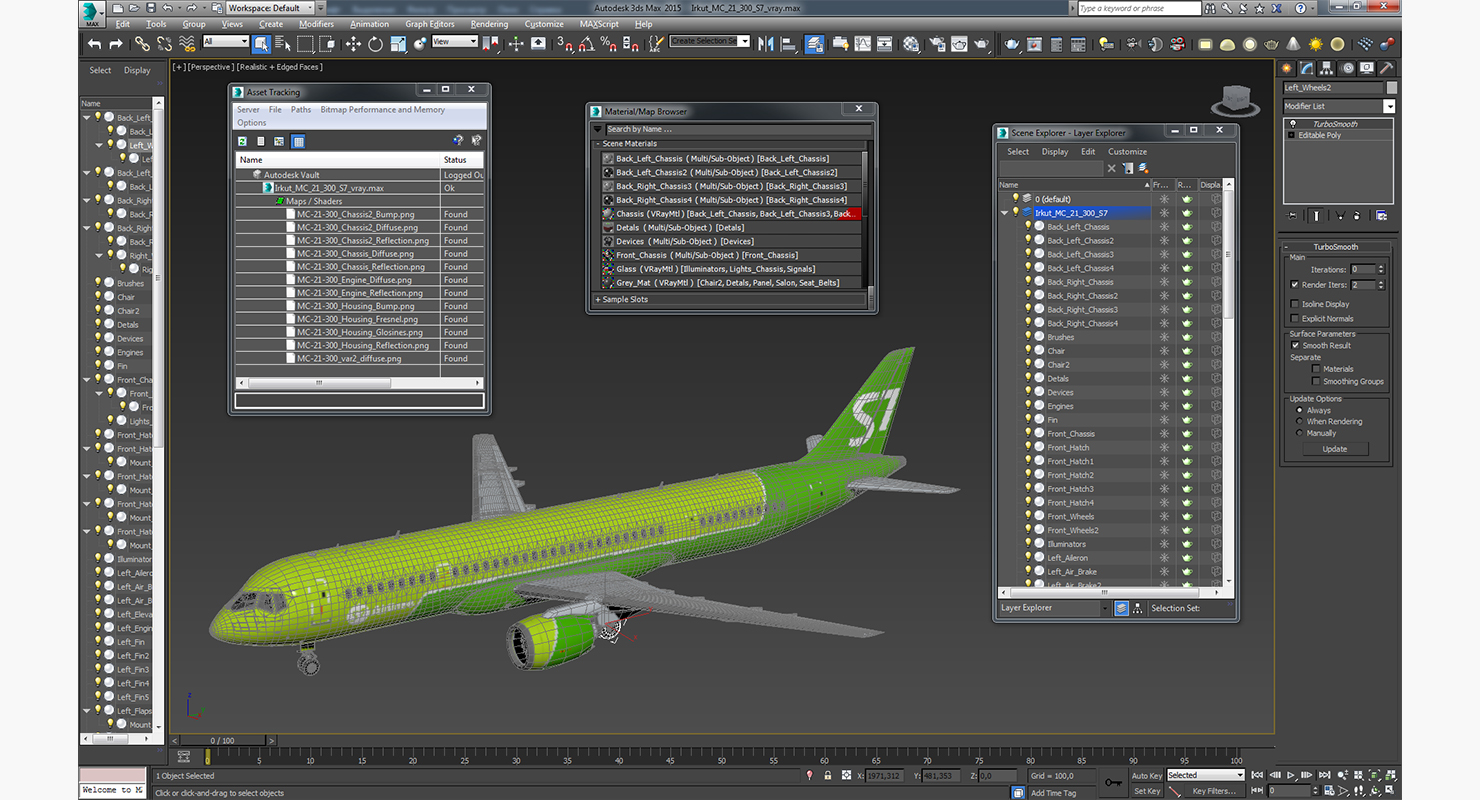Image resolution: width=1480 pixels, height=800 pixels.
Task: Click the Left_Wheels2 object color swatch
Action: [x=1392, y=88]
